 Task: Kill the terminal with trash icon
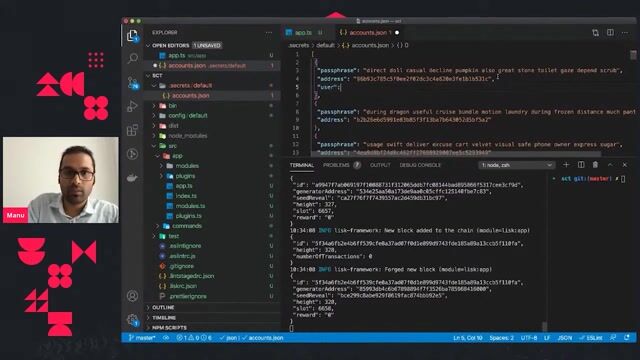tap(596, 164)
